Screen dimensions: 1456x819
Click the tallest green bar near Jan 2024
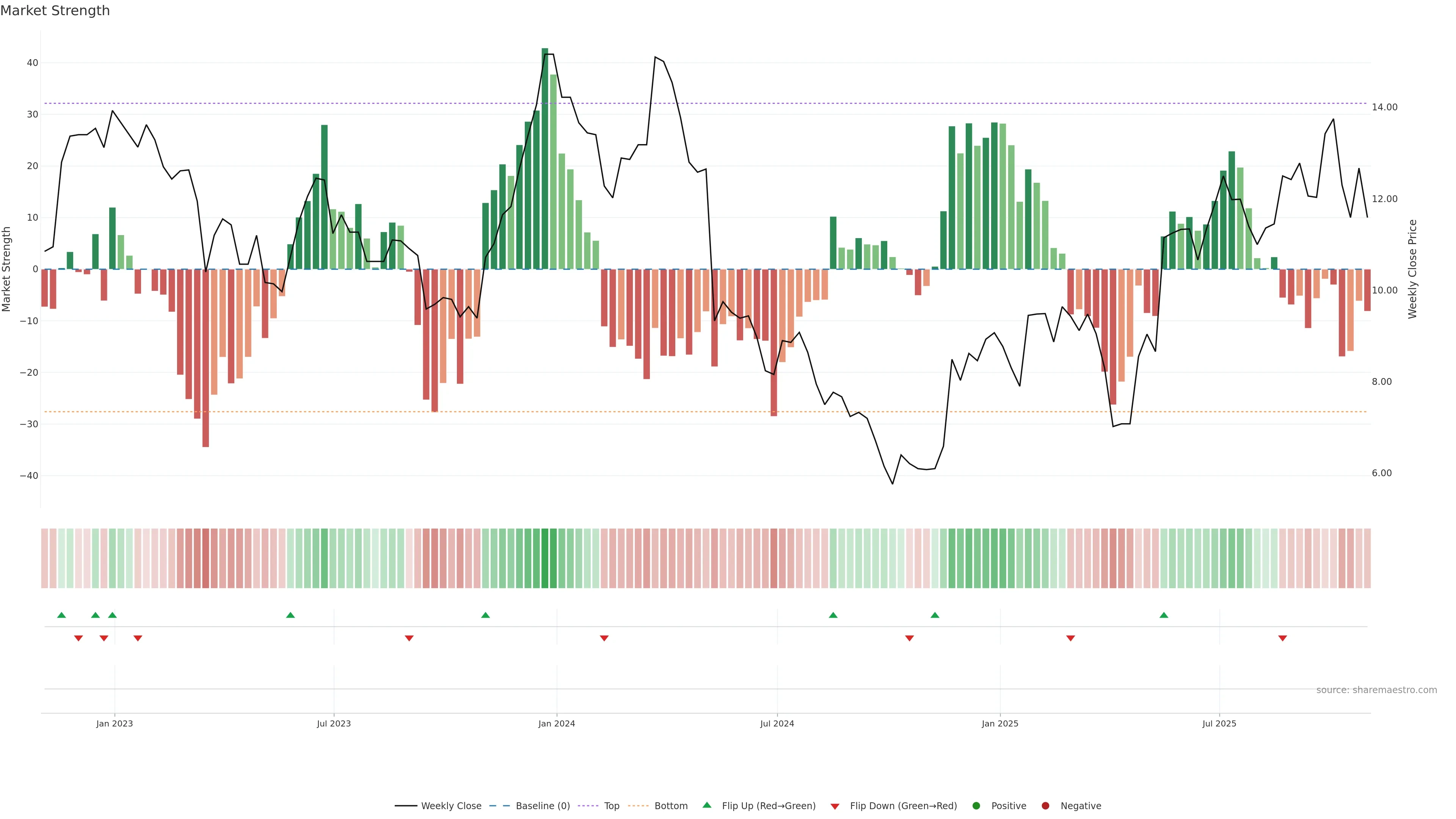(545, 158)
